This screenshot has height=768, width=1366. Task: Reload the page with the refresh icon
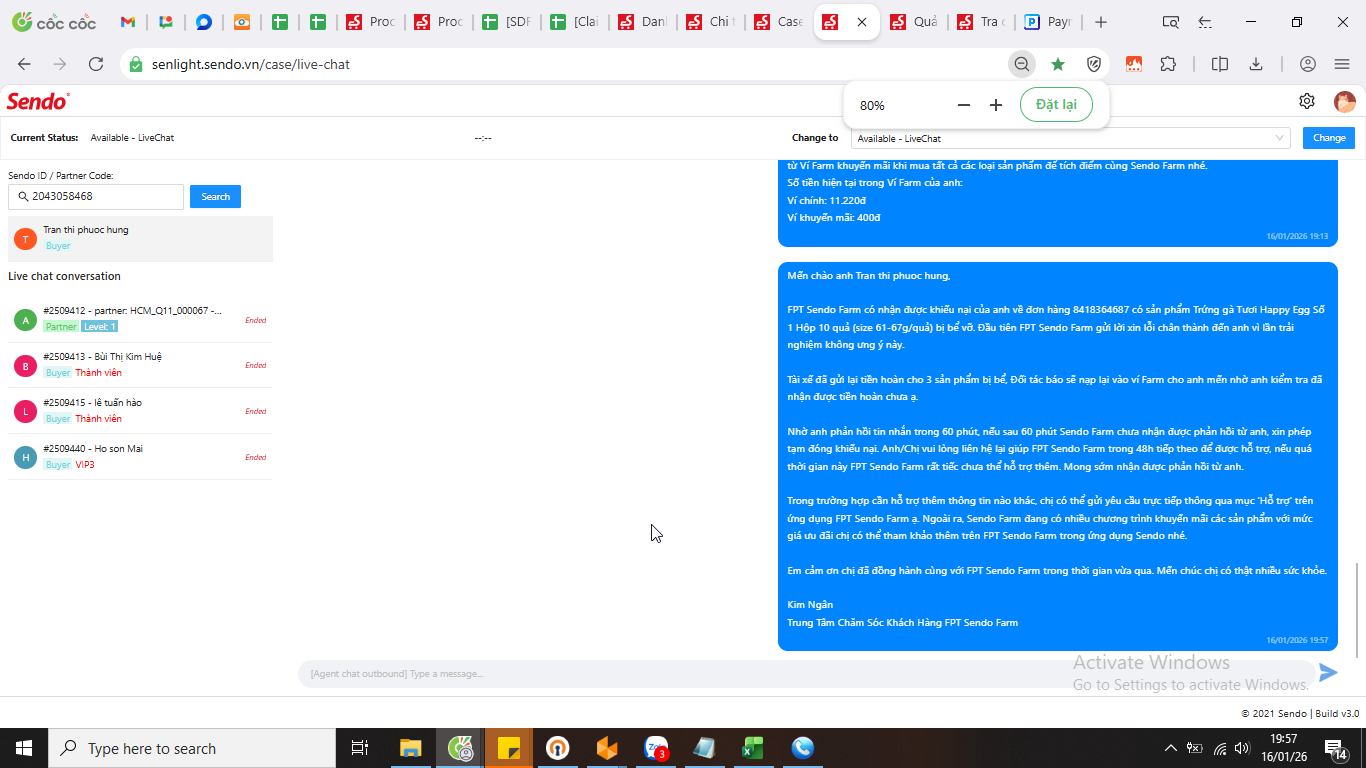tap(96, 64)
